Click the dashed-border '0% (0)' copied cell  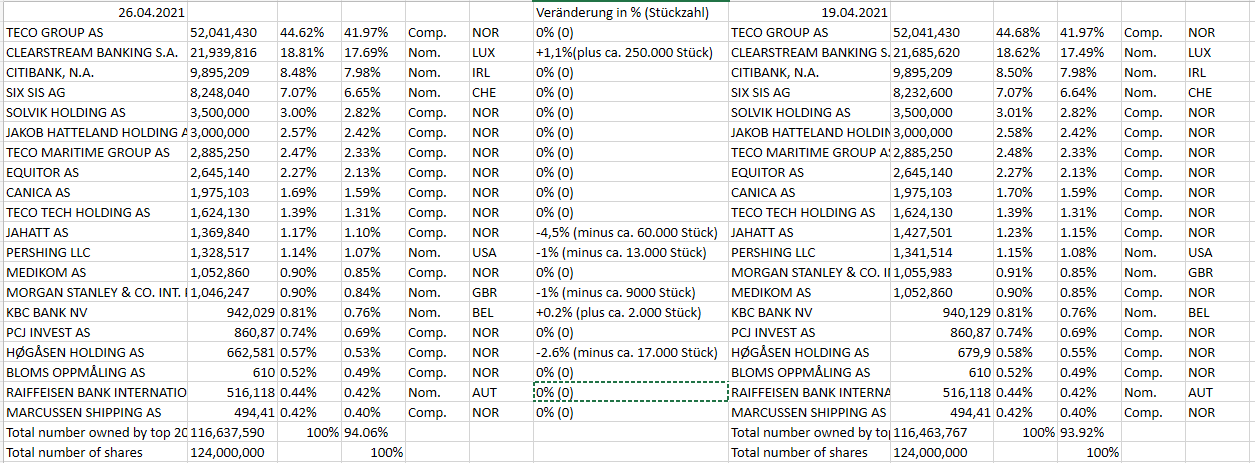point(630,392)
